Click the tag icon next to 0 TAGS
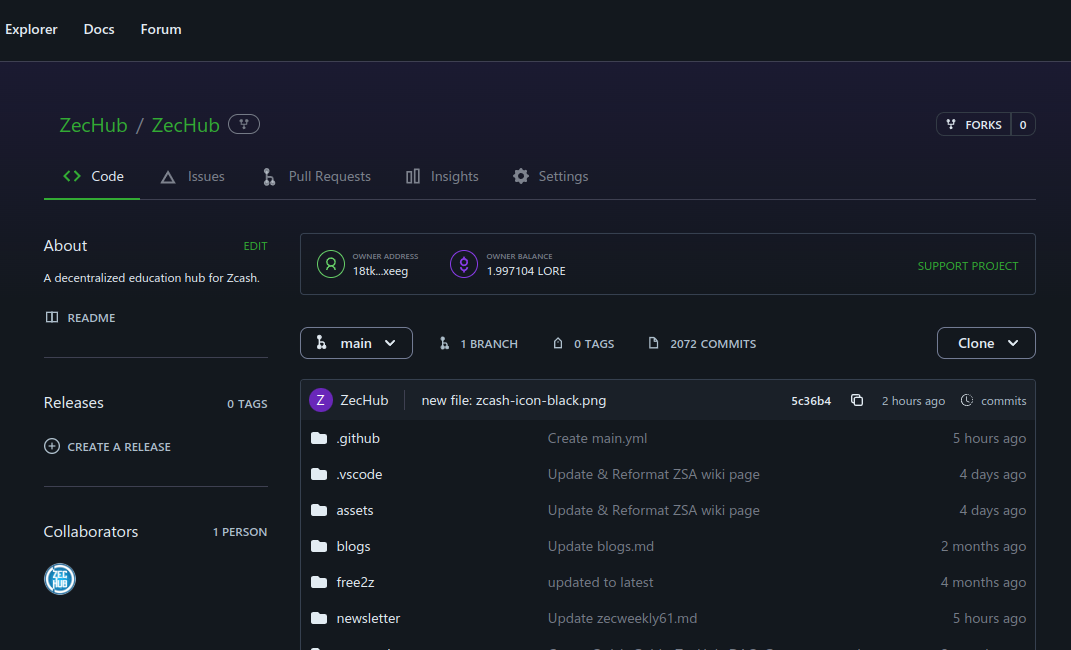 click(x=558, y=343)
